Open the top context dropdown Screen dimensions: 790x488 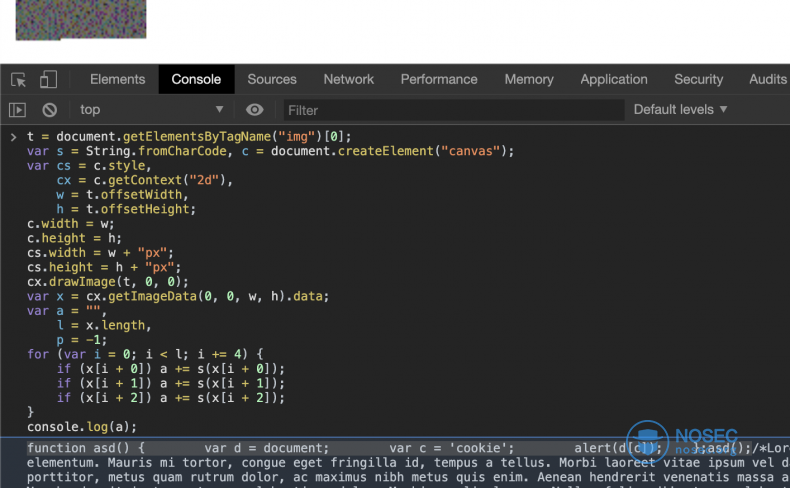pyautogui.click(x=151, y=109)
